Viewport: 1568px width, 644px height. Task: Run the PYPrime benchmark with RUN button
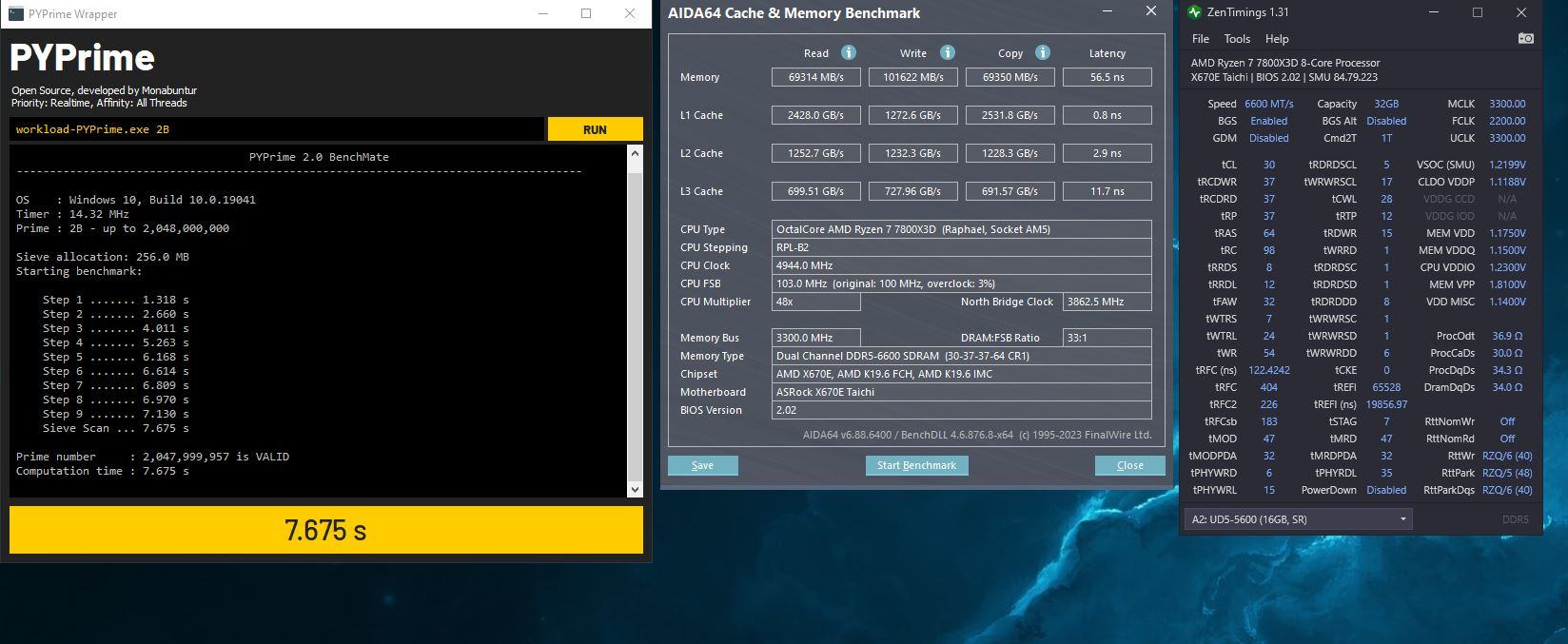pos(596,129)
